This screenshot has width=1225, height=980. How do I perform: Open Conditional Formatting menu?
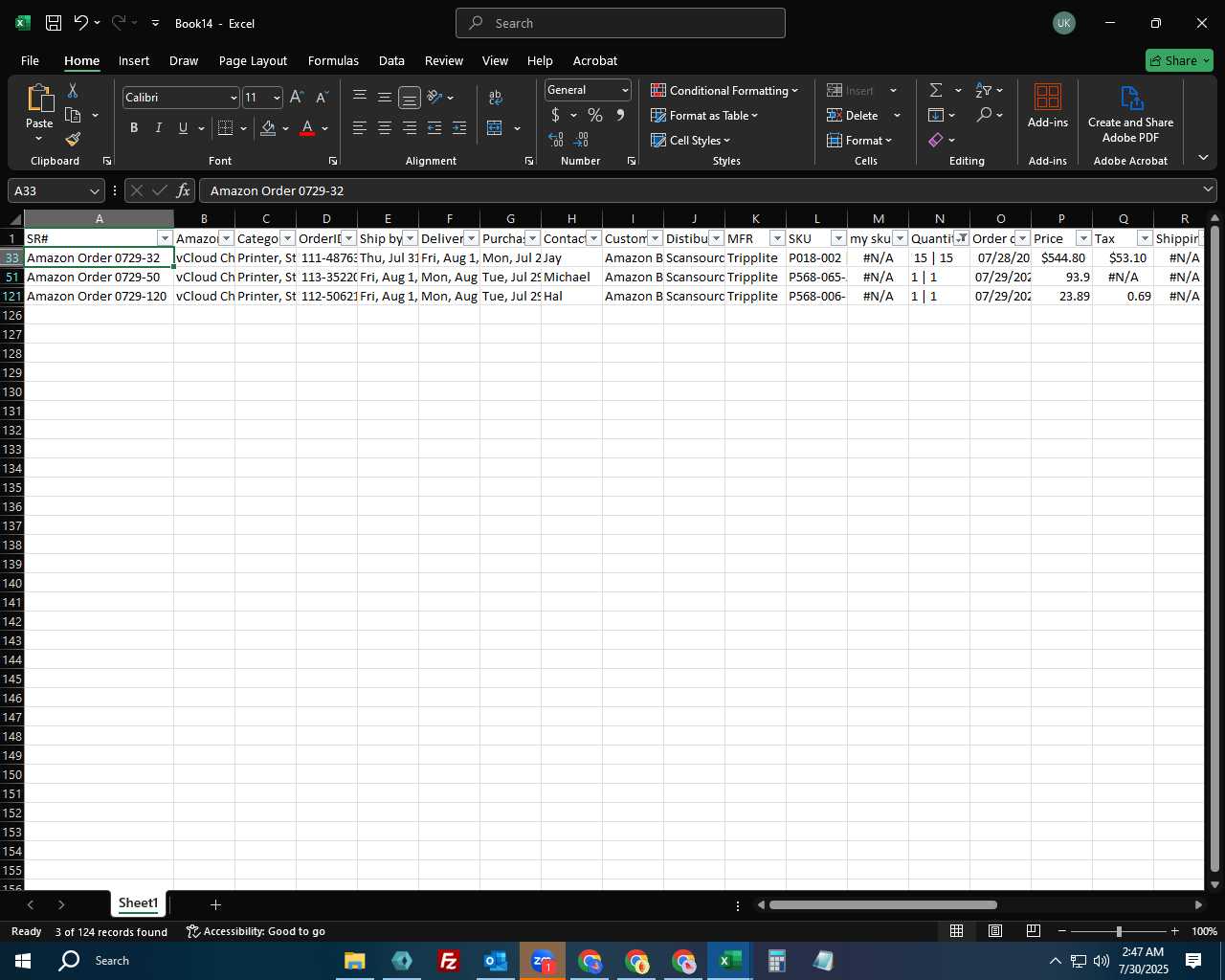(724, 90)
